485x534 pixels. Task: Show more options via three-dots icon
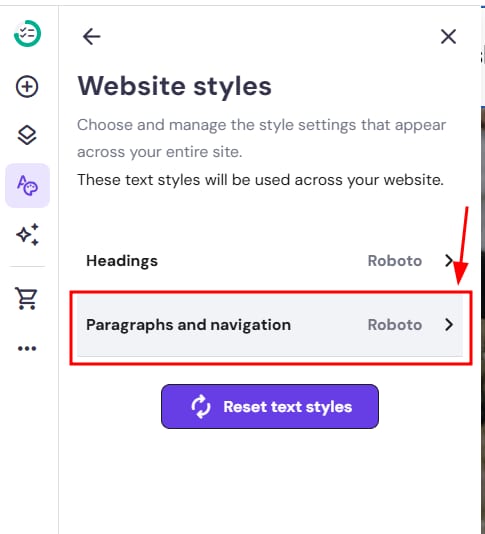[x=27, y=348]
